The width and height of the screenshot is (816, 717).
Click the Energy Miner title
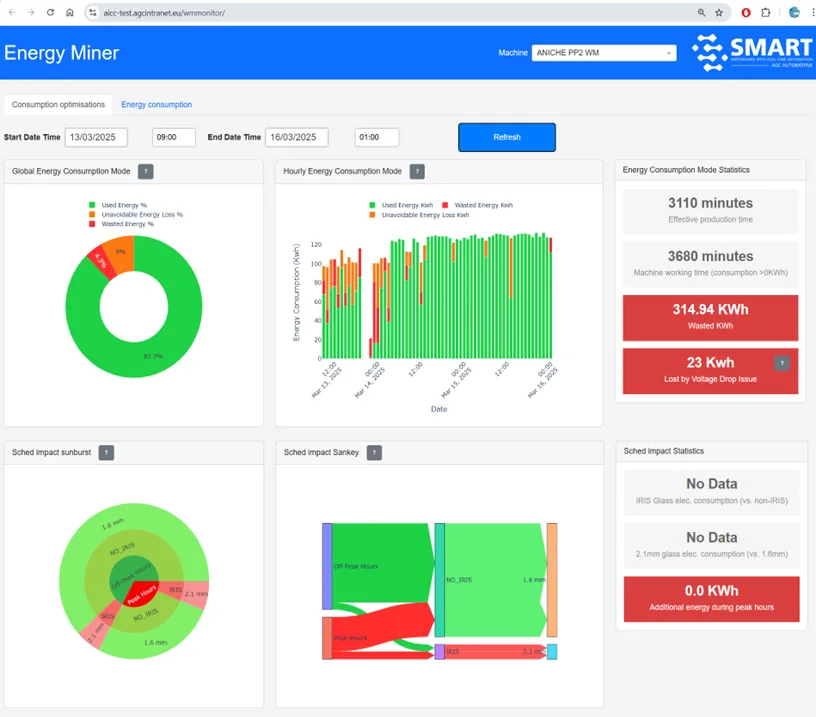click(x=61, y=53)
